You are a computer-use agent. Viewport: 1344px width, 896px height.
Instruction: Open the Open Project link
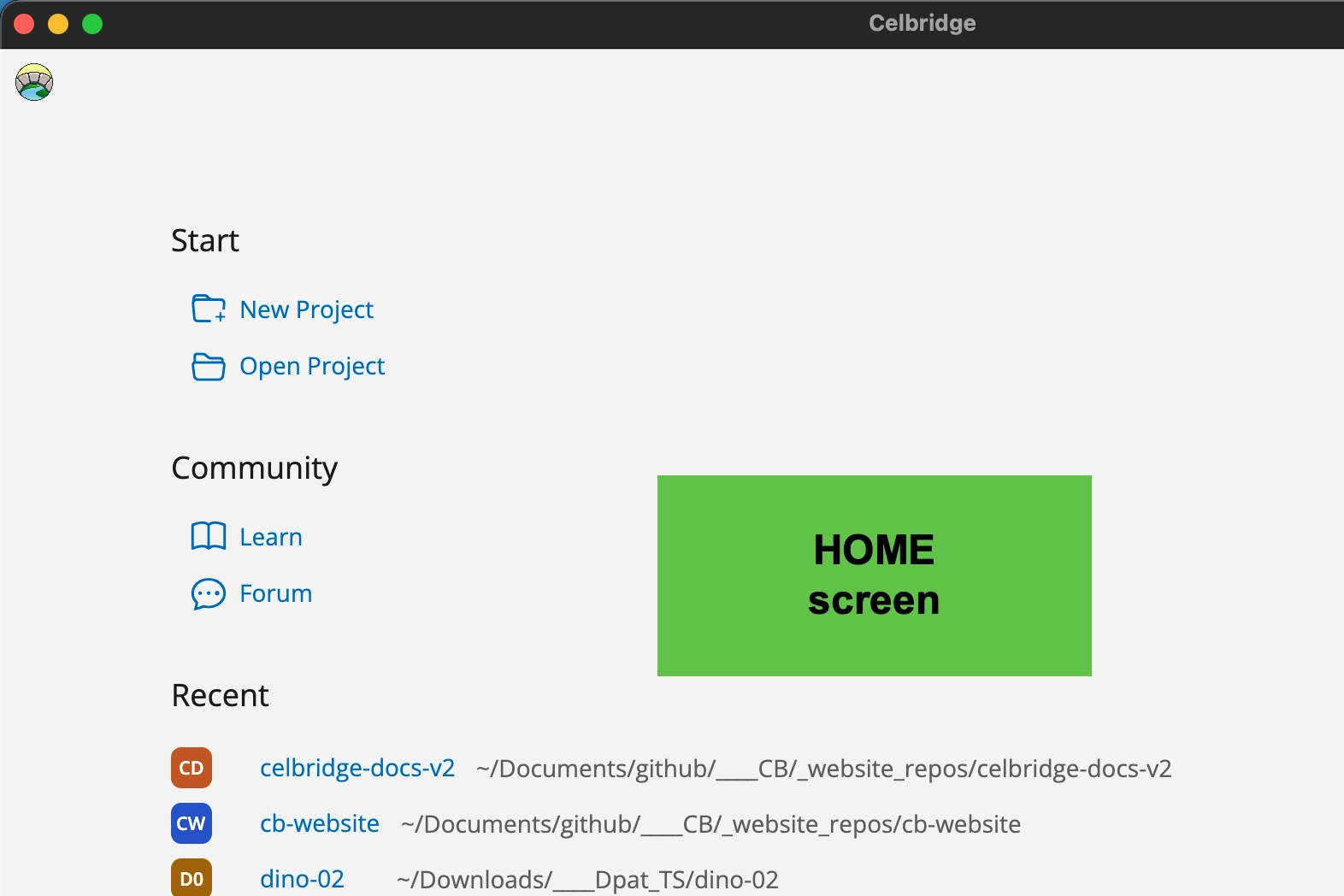click(312, 366)
